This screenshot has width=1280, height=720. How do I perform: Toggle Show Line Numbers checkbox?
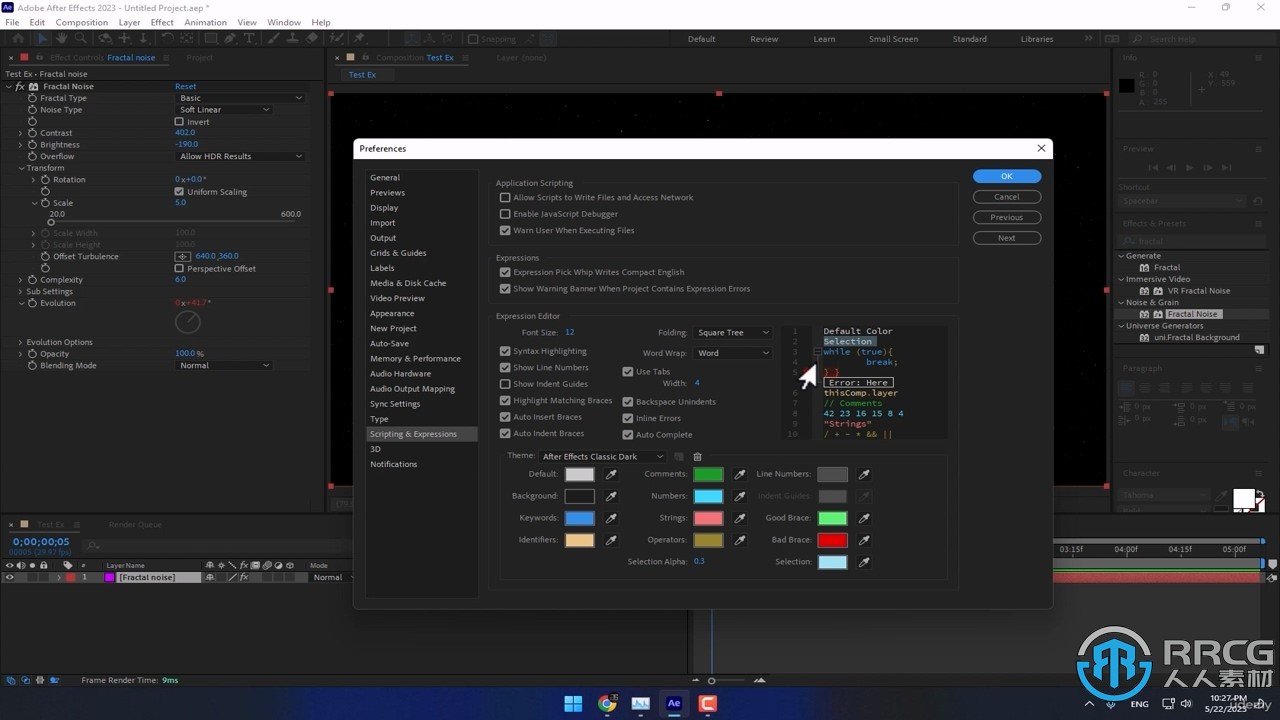pos(505,368)
